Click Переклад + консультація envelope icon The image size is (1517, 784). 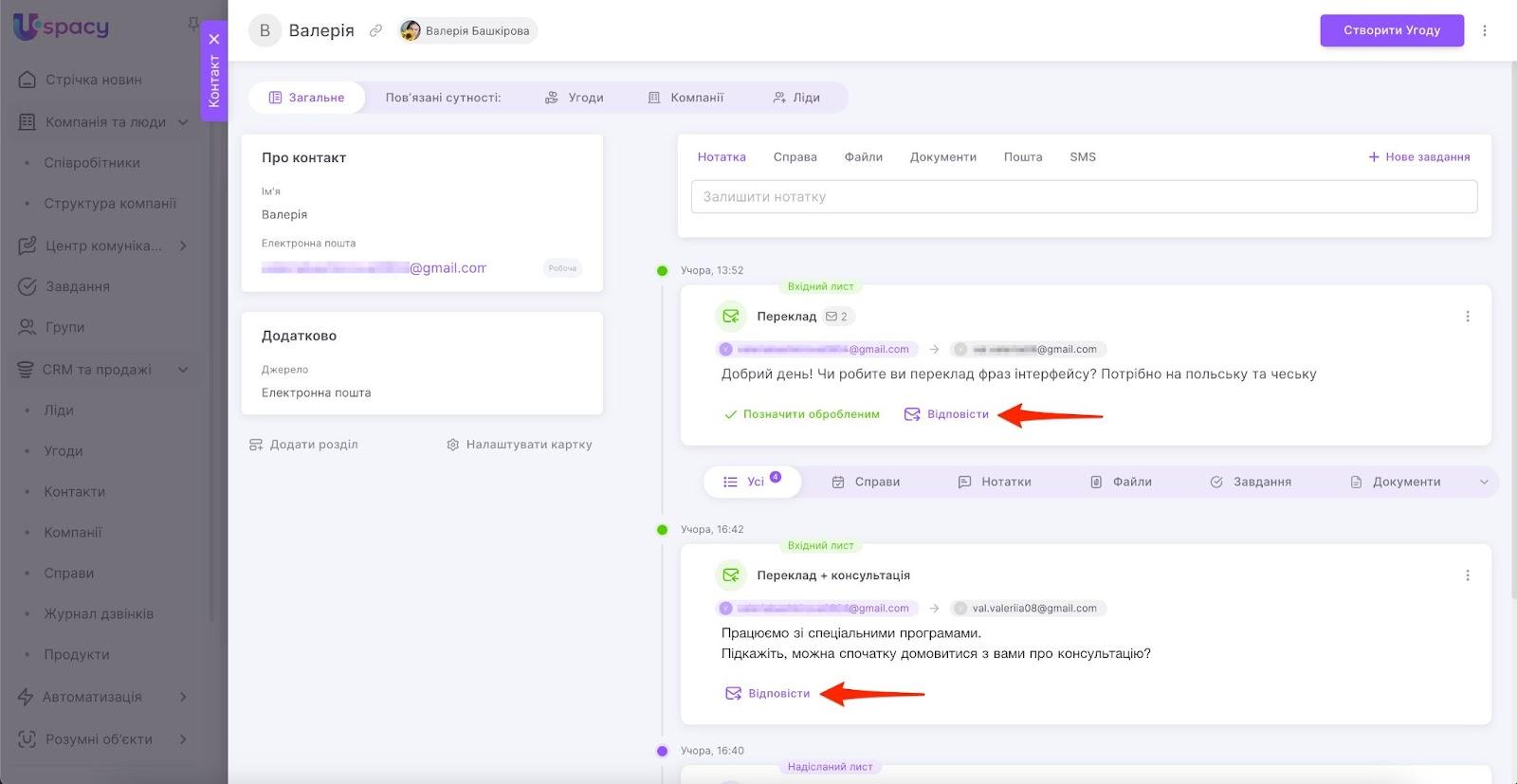coord(731,575)
